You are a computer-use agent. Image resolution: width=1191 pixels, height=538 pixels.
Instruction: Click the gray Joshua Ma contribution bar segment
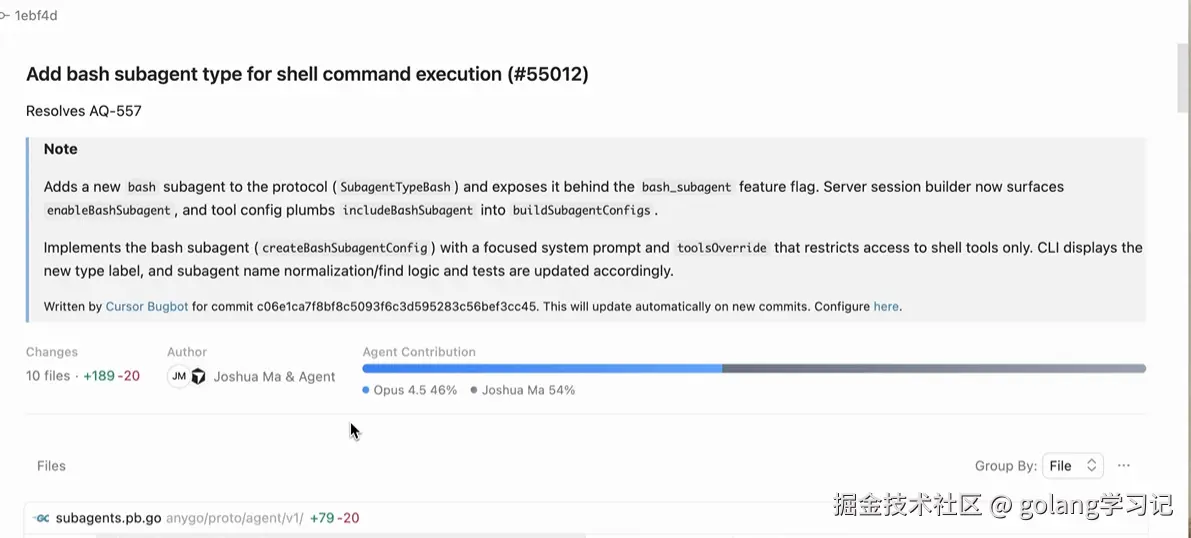(x=933, y=369)
